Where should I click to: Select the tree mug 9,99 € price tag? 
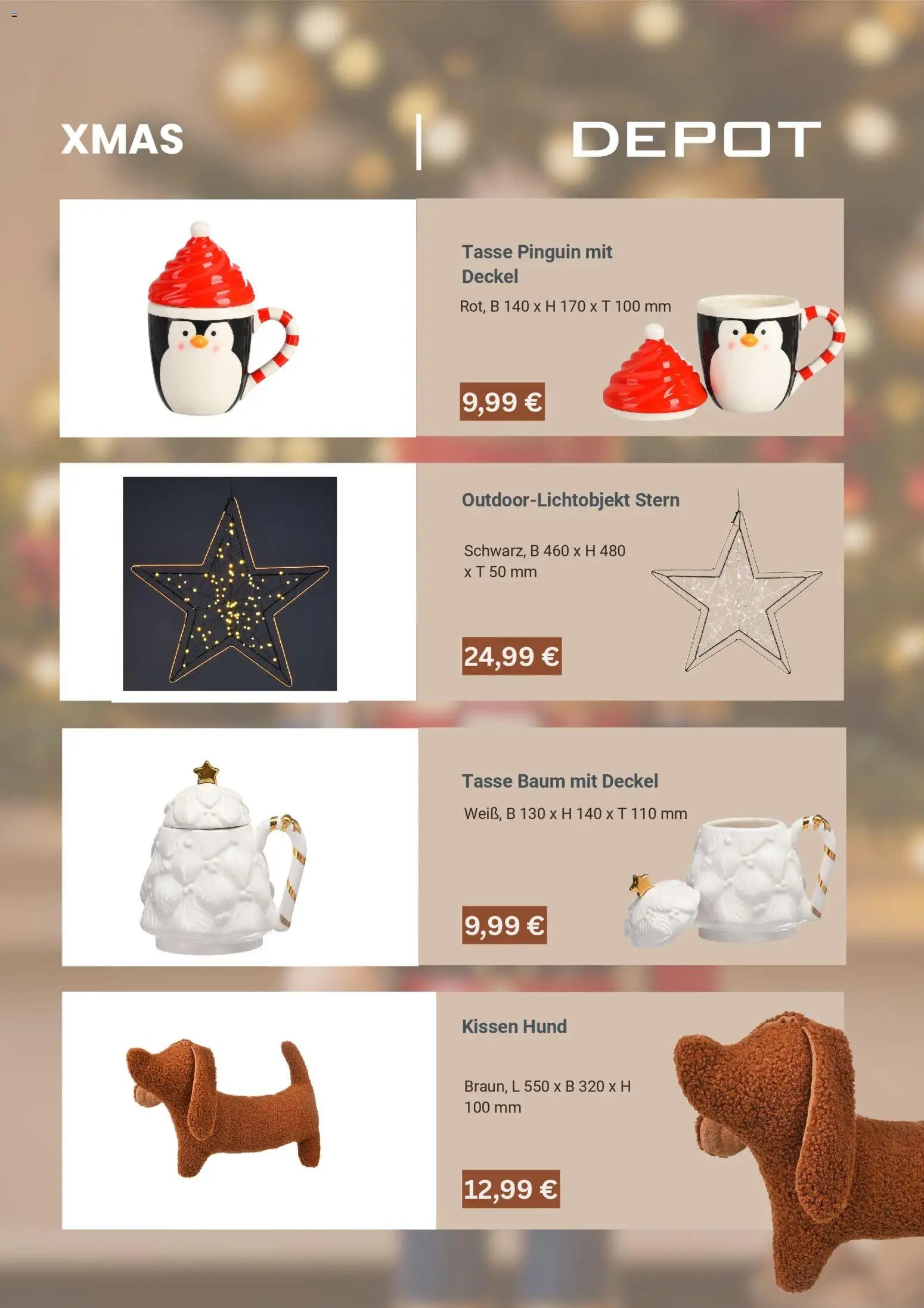504,925
